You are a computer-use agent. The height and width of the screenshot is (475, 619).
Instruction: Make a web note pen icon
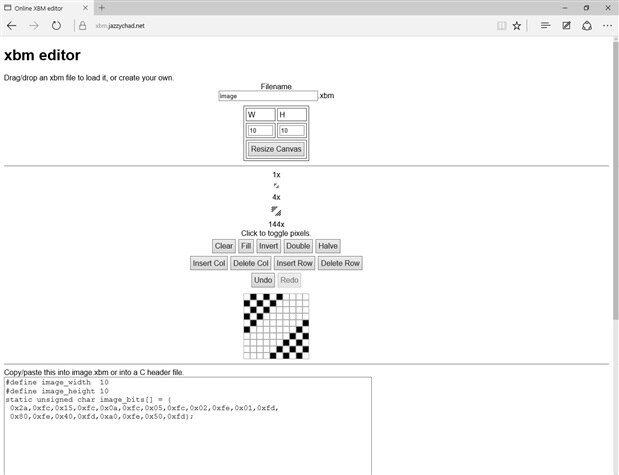point(566,26)
